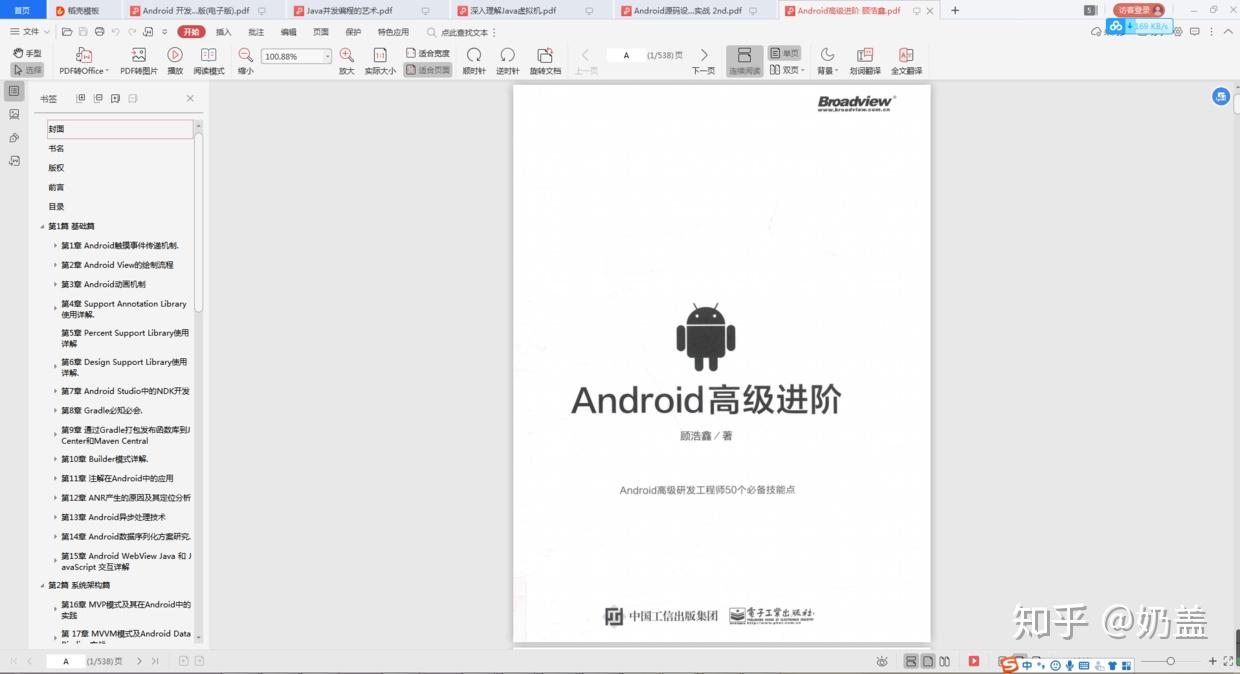Rotate the page 顺时针 clockwise
The height and width of the screenshot is (674, 1240).
[x=474, y=60]
